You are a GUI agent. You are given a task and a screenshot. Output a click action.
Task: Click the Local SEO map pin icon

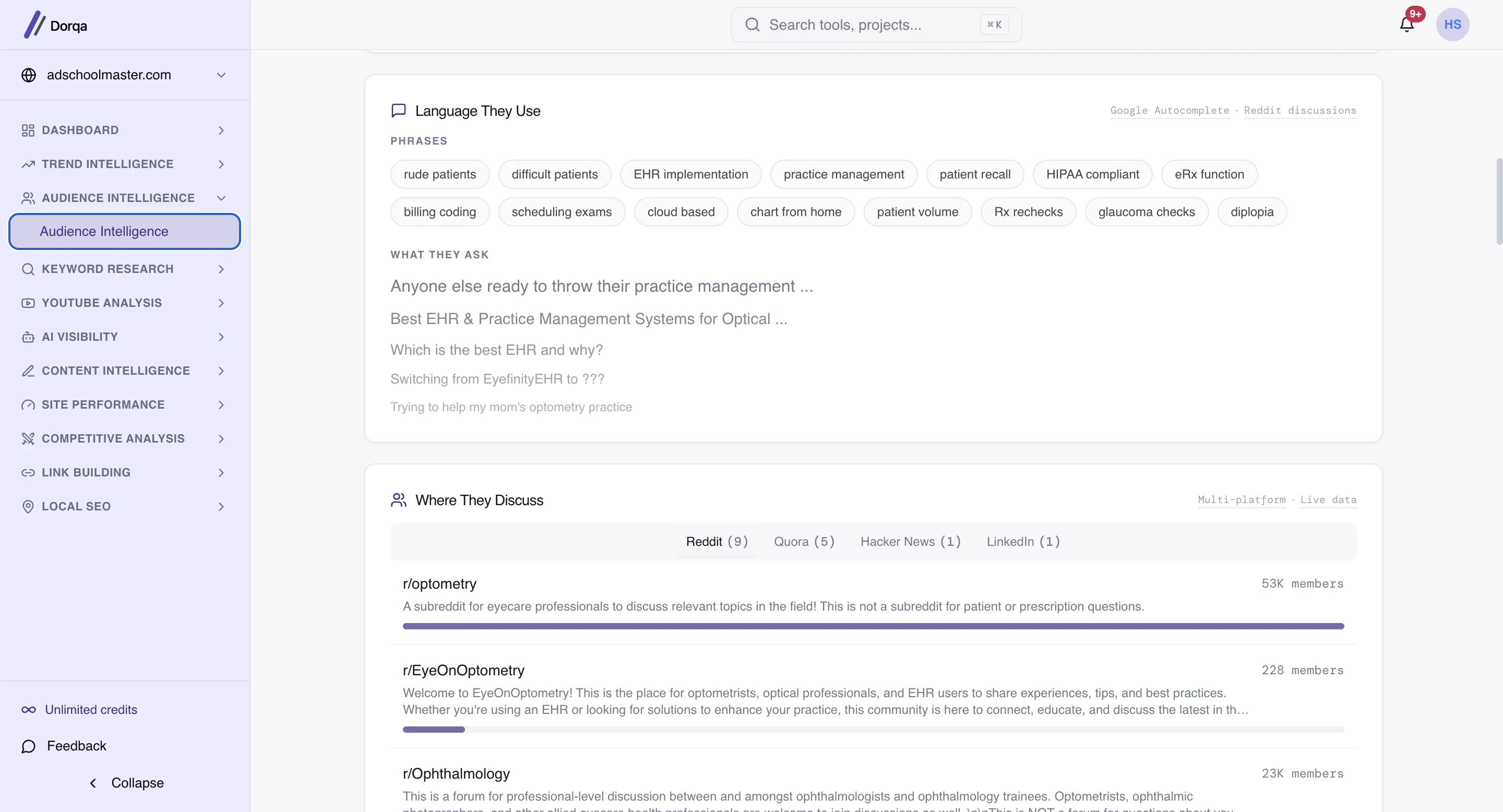coord(28,506)
